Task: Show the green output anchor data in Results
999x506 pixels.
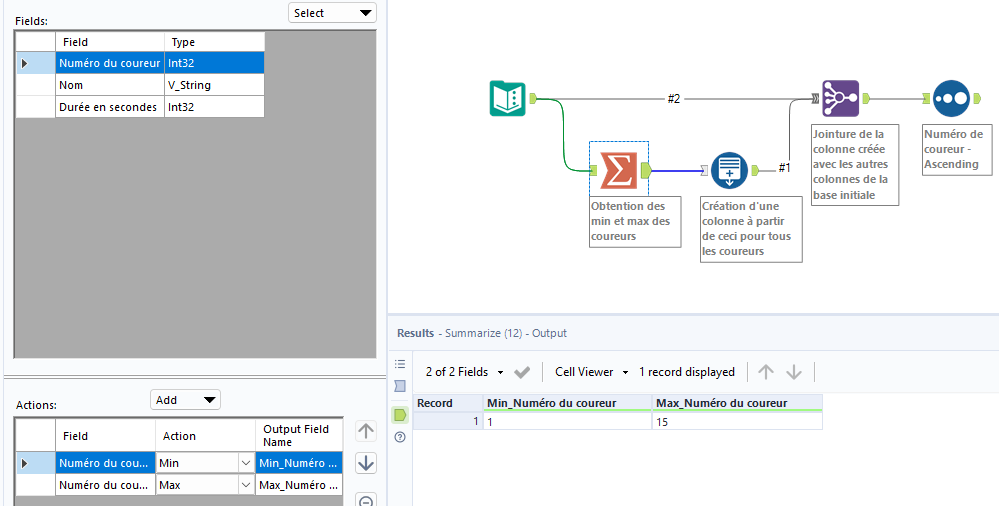Action: click(400, 415)
